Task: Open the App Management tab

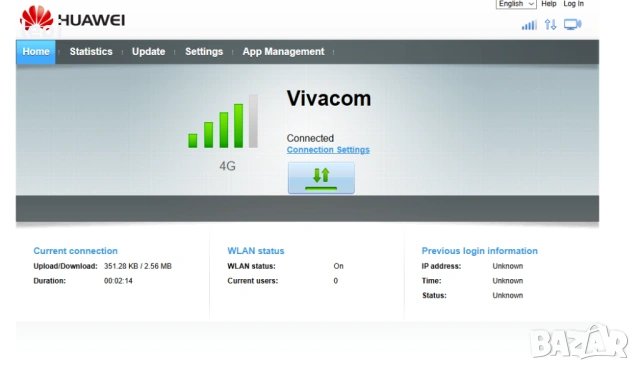Action: 283,52
